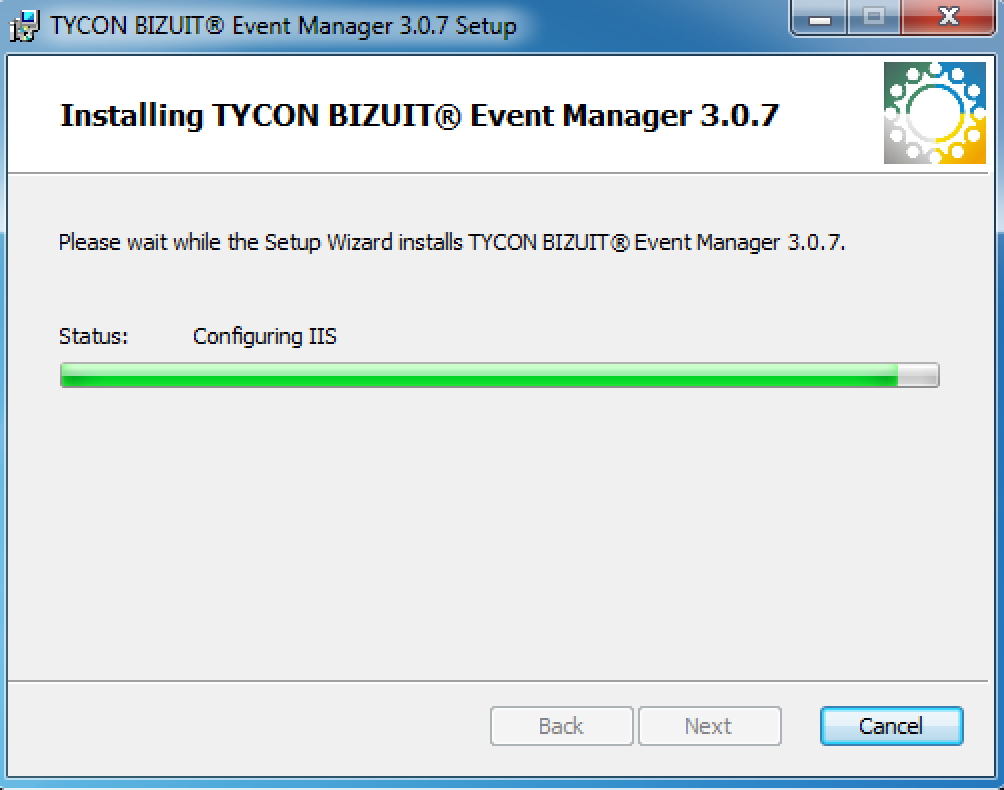Click the "Please wait while the Setup Wizard" message
Image resolution: width=1004 pixels, height=790 pixels.
[452, 243]
